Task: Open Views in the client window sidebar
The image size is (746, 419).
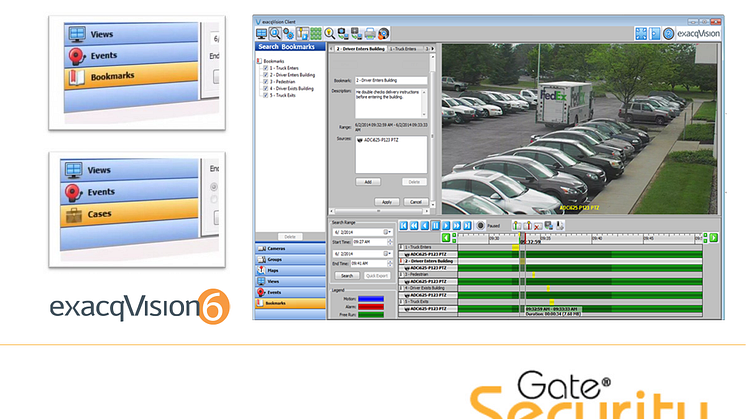Action: (x=290, y=281)
